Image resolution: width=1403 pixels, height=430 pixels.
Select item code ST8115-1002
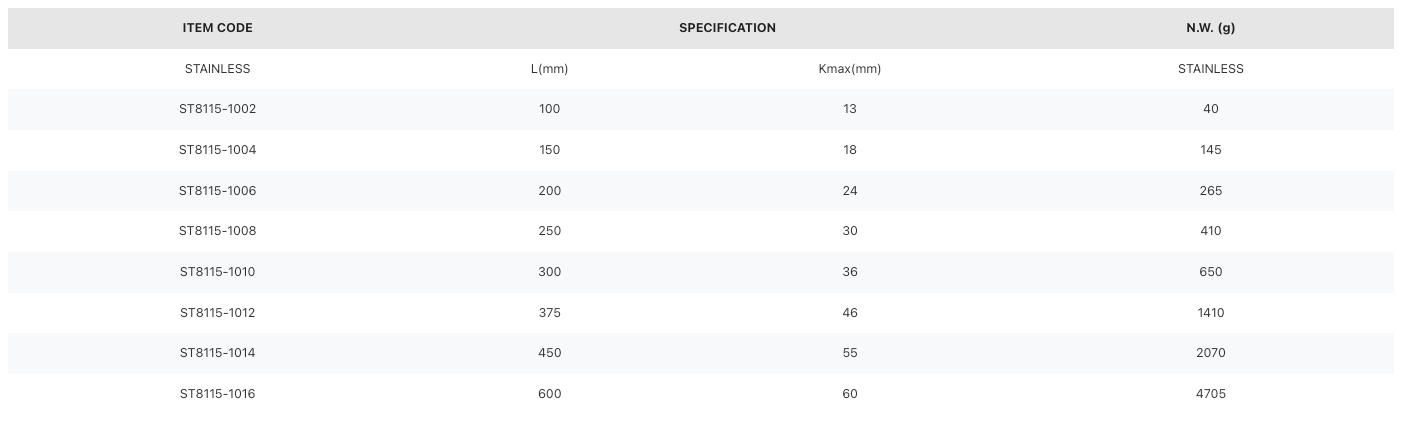(217, 109)
